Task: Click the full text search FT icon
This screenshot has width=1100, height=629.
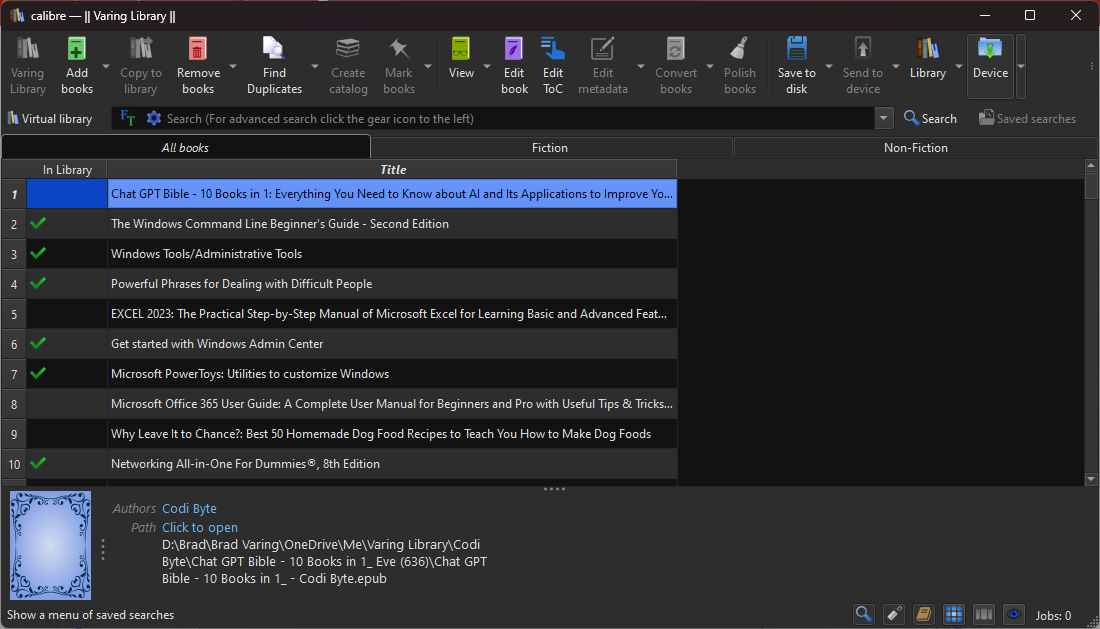Action: tap(128, 118)
